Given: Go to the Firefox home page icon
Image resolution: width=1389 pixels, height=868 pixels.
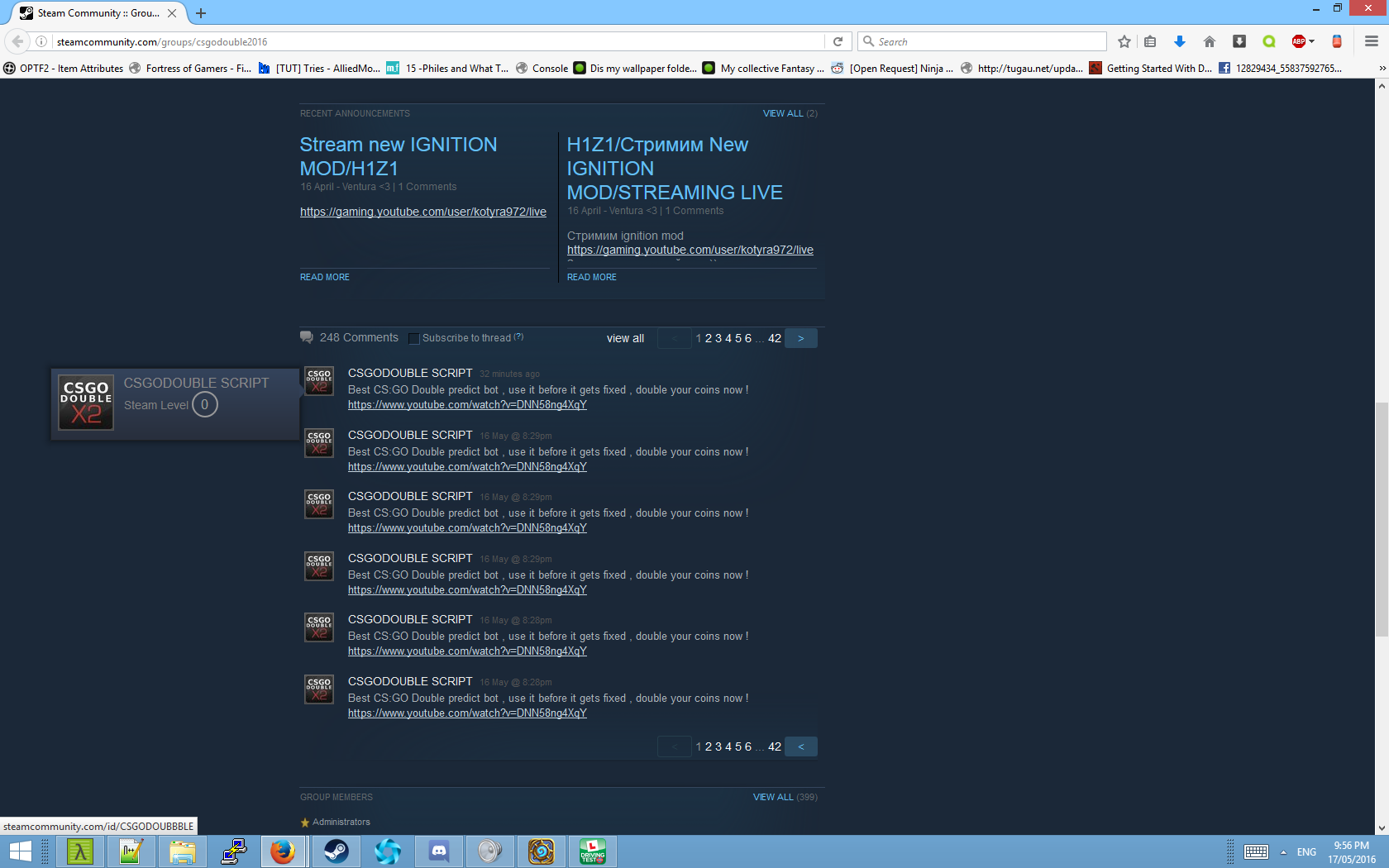Looking at the screenshot, I should [1210, 41].
